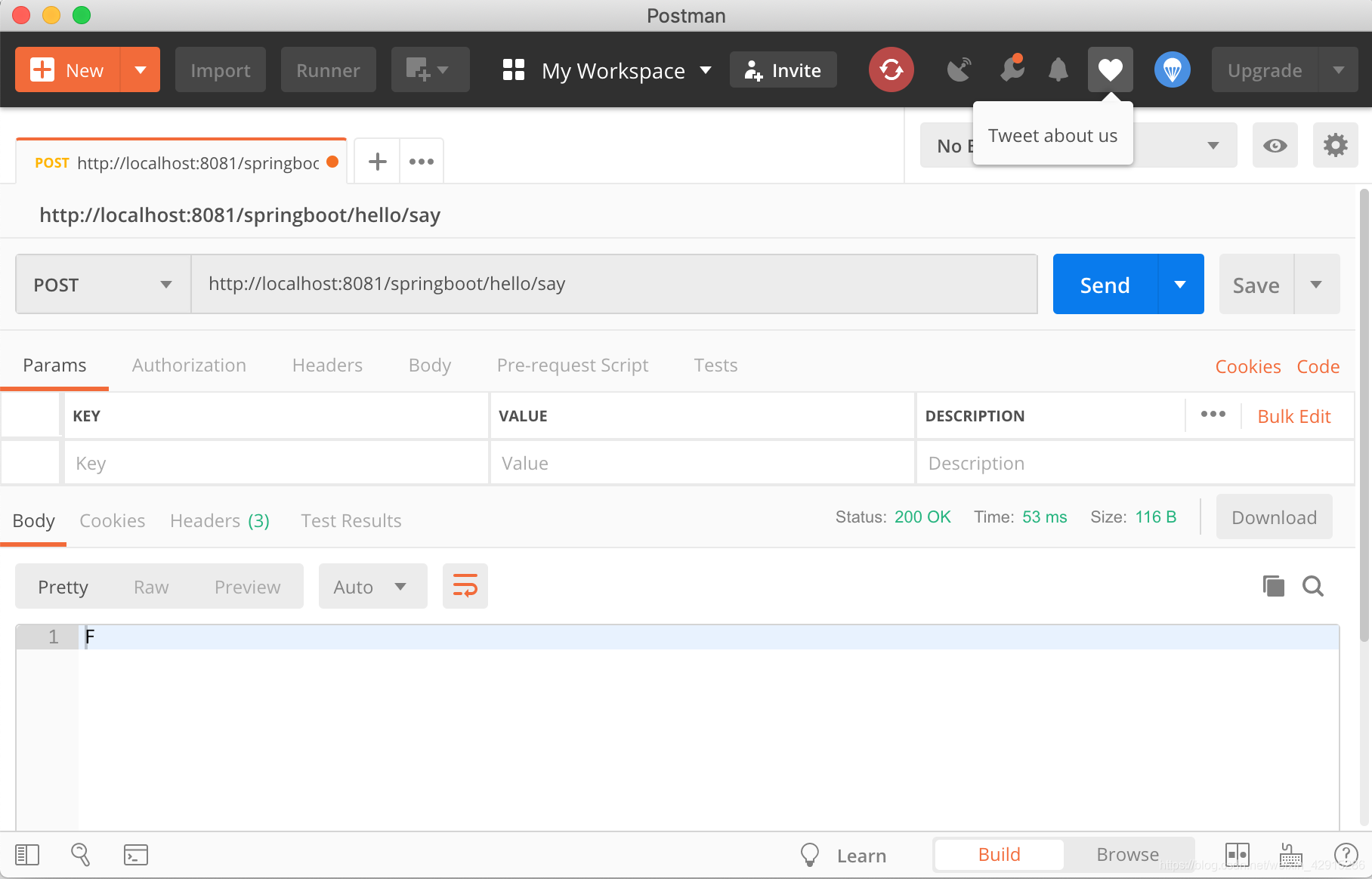Image resolution: width=1372 pixels, height=879 pixels.
Task: Click the New button
Action: pyautogui.click(x=67, y=69)
